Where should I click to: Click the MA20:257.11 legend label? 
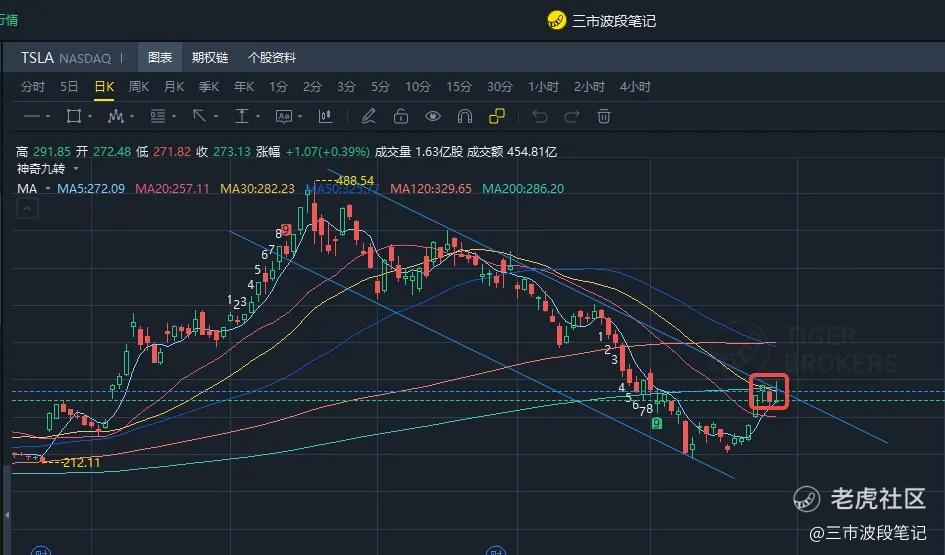172,189
